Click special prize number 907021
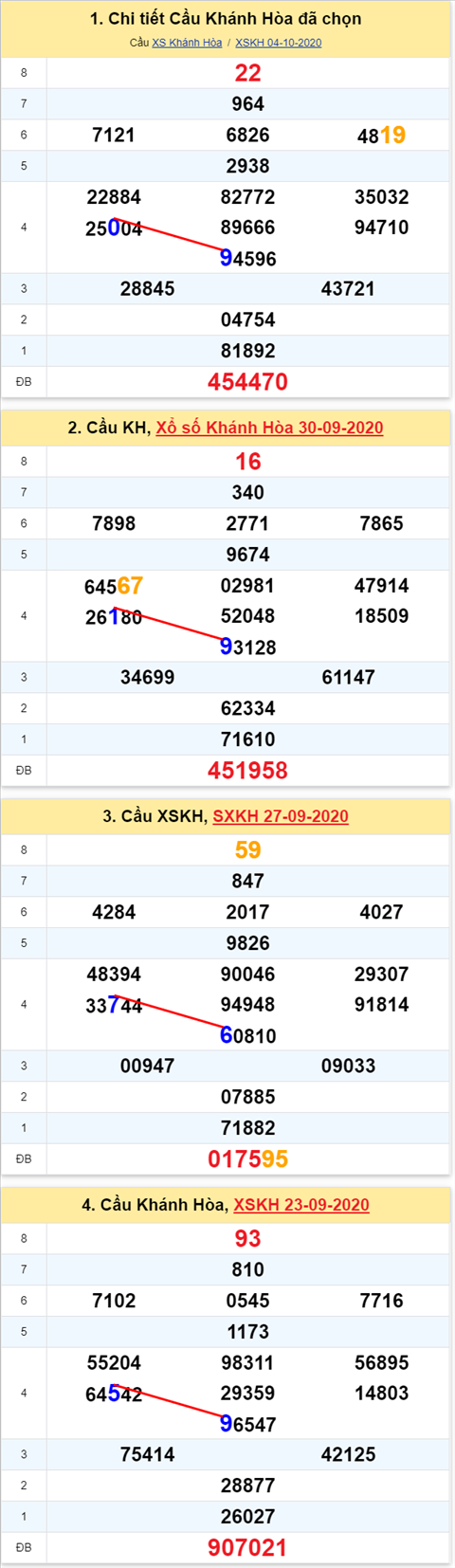The image size is (455, 1568). click(247, 1548)
